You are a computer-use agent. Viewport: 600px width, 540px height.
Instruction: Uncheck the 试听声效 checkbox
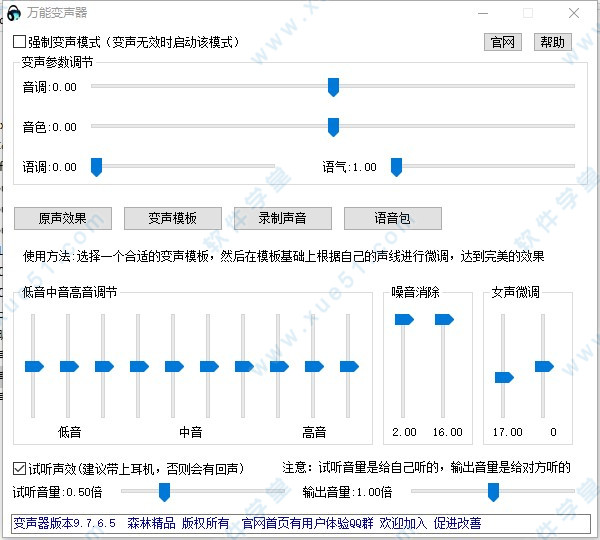[x=20, y=468]
